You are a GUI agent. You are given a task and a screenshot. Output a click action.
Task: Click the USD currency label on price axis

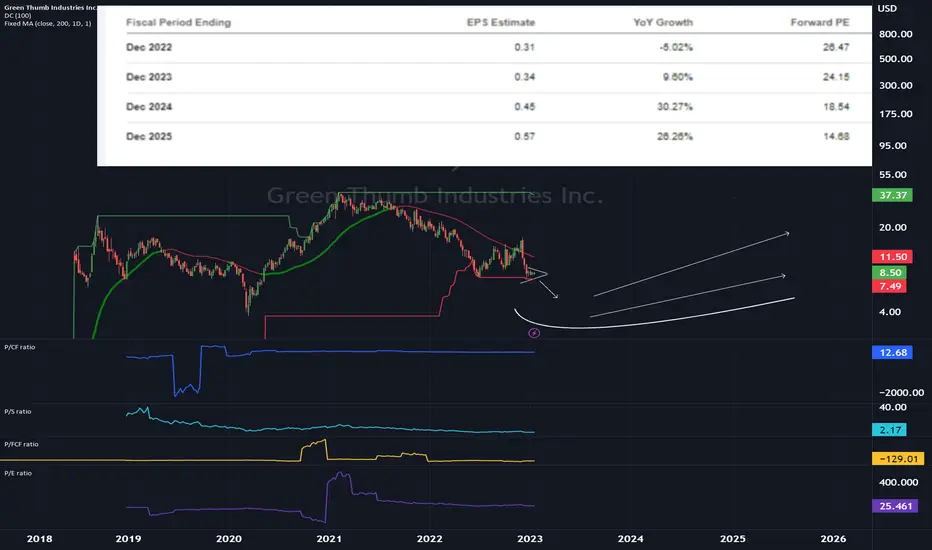887,8
